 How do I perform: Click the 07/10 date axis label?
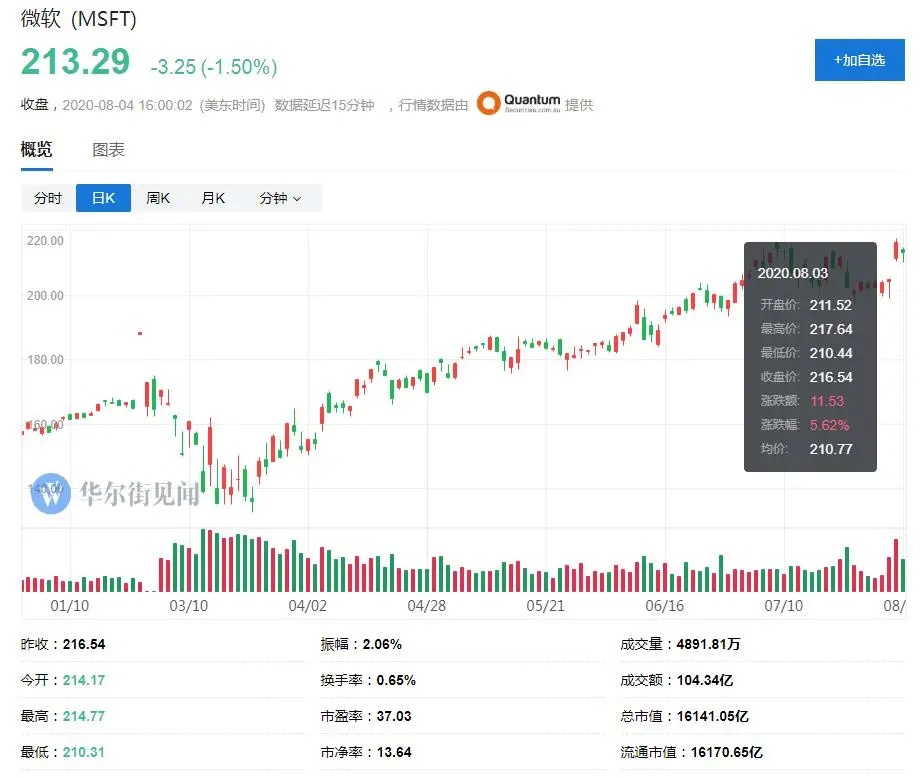(x=783, y=606)
